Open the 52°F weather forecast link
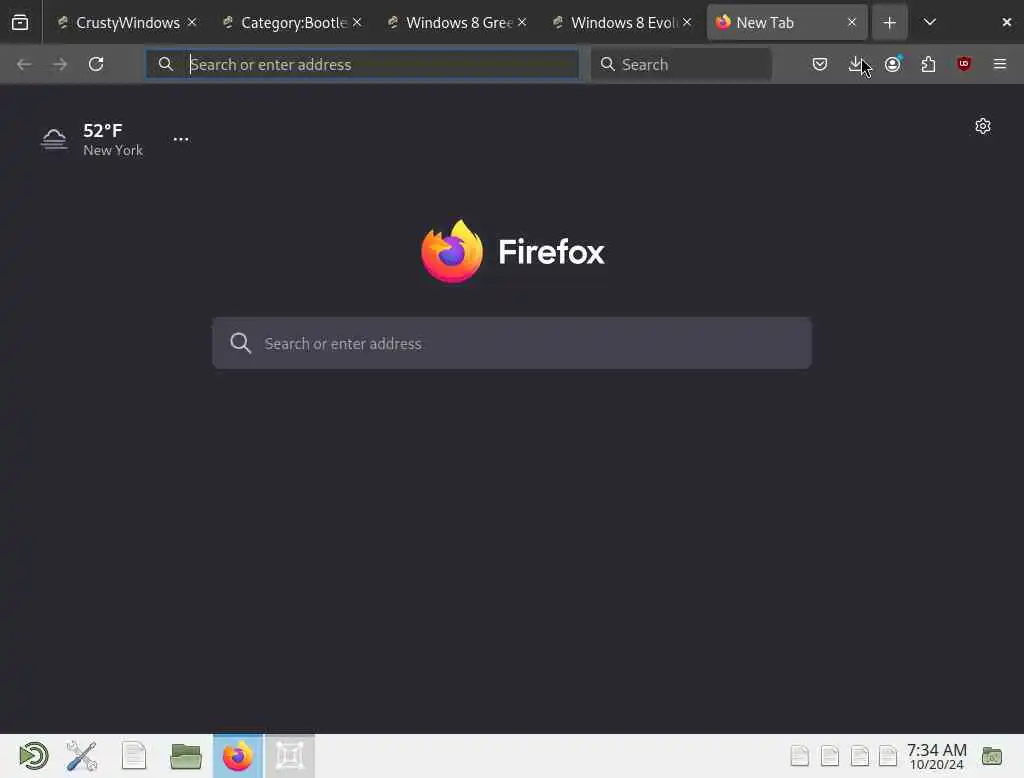 103,131
